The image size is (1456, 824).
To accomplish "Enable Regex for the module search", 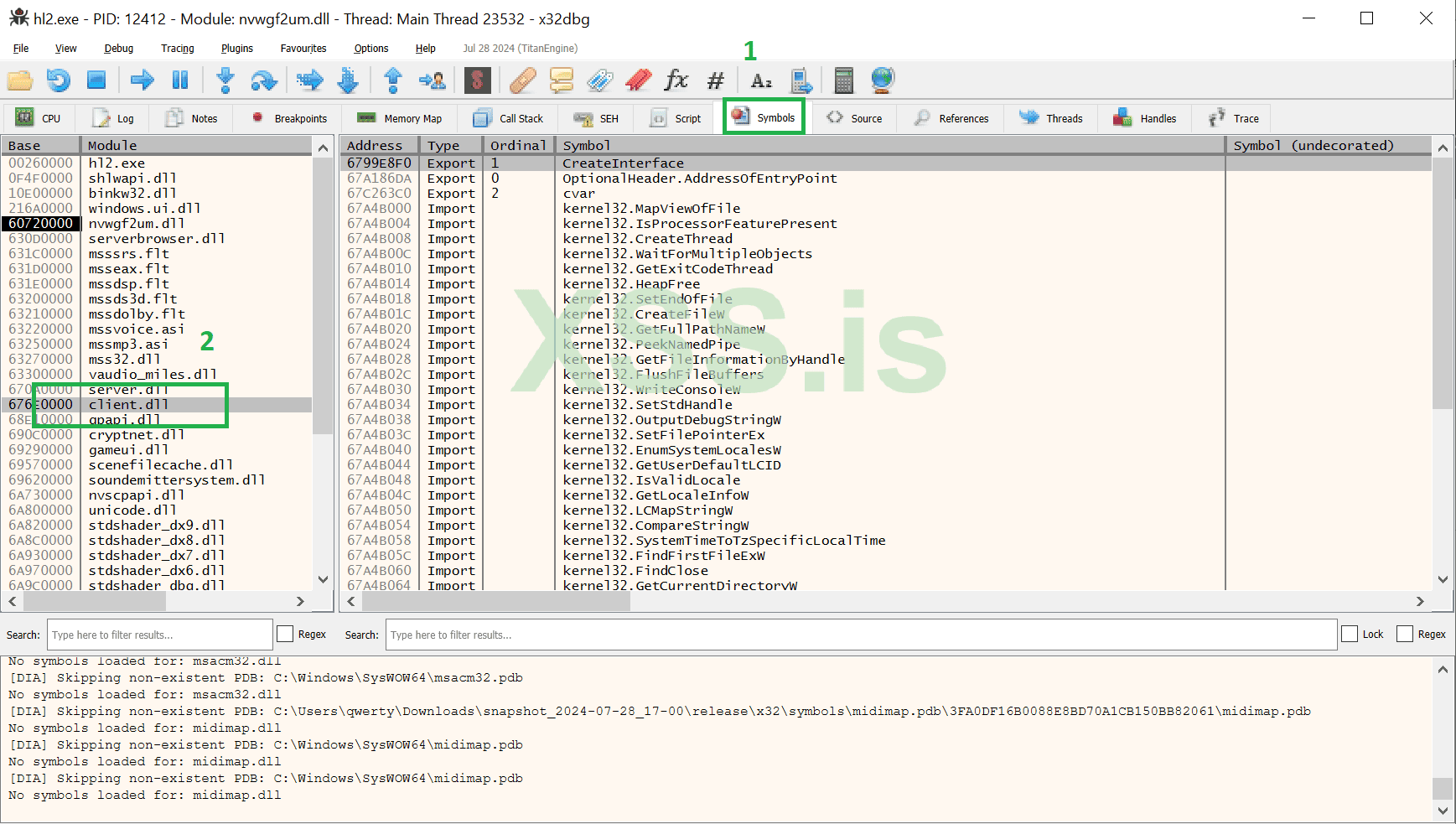I will point(286,635).
